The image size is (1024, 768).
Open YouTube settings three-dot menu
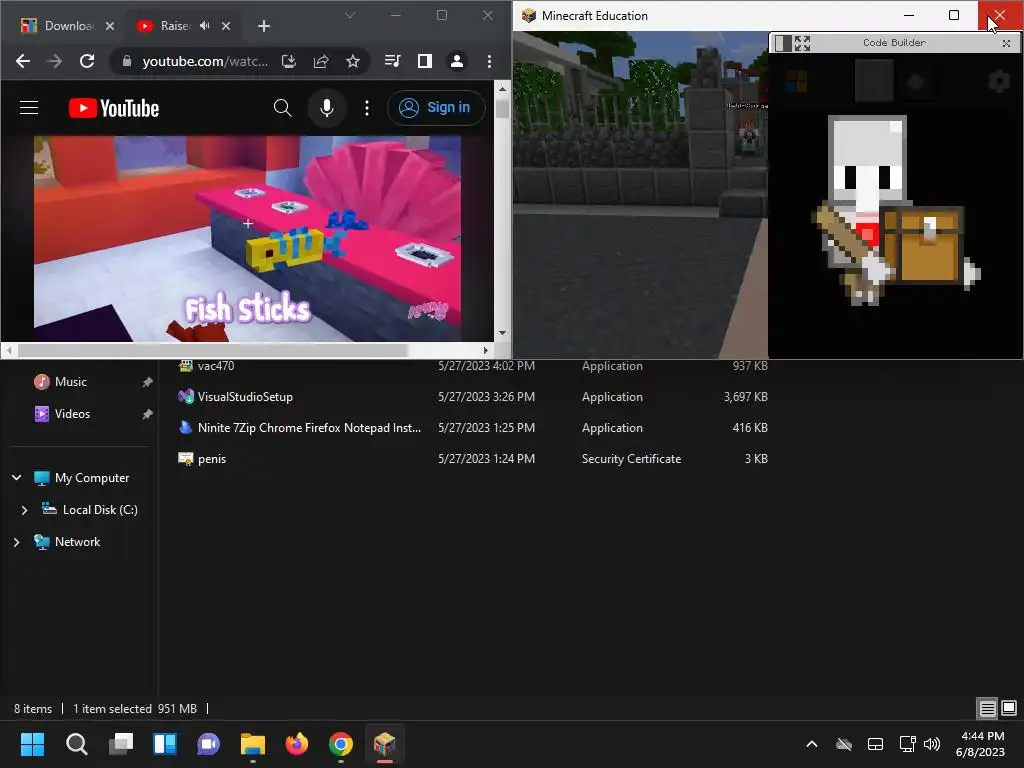tap(367, 108)
